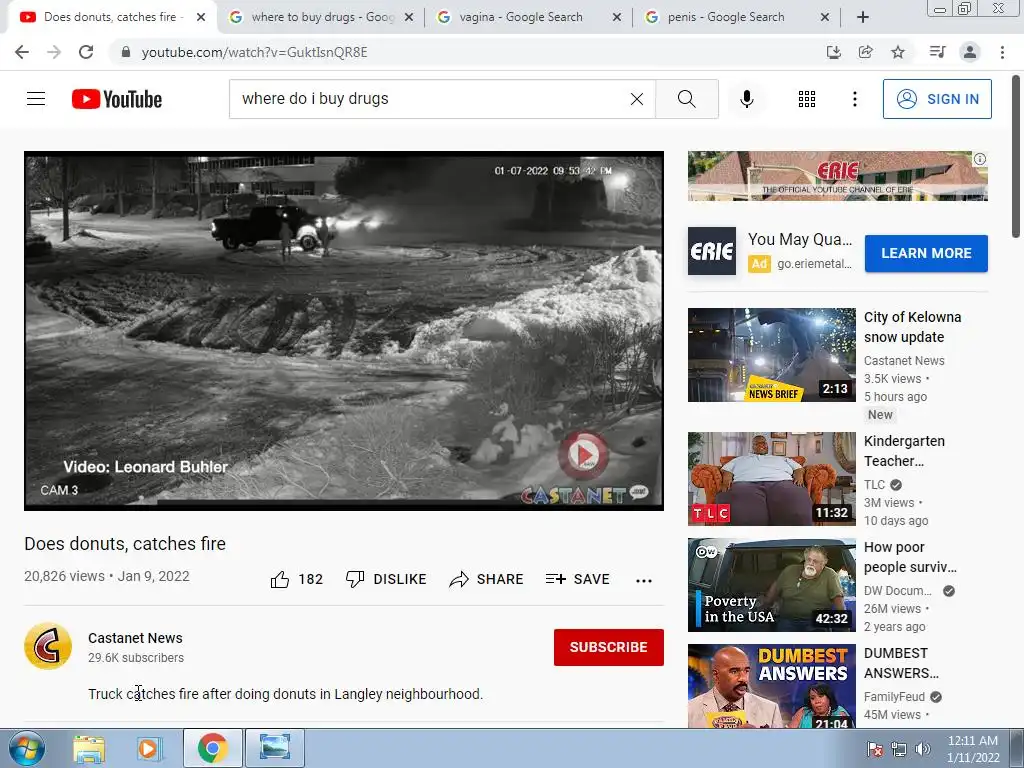Open the media control icon in Chrome toolbar

pyautogui.click(x=937, y=52)
